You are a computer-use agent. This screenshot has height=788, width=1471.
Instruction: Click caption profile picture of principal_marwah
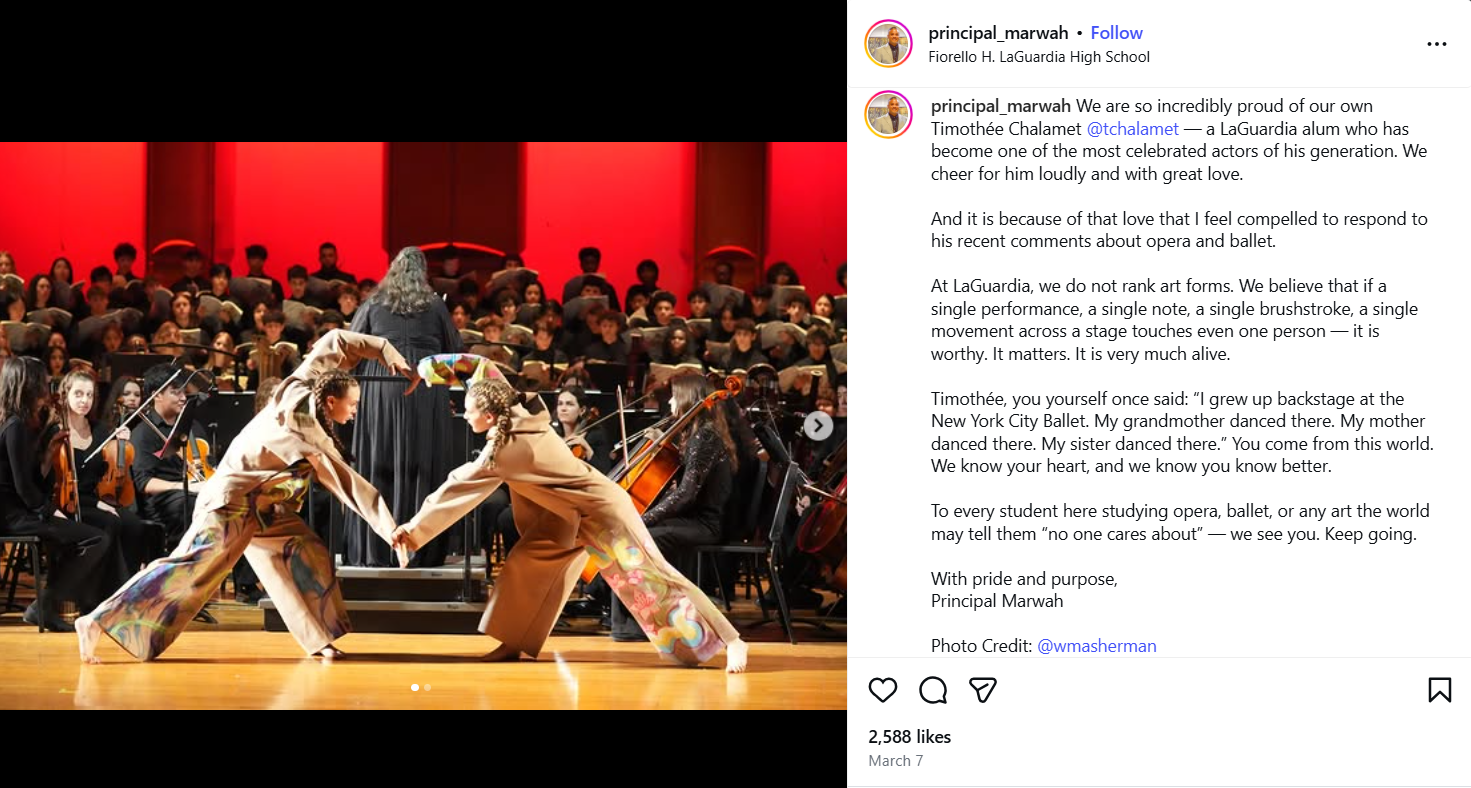pos(889,115)
